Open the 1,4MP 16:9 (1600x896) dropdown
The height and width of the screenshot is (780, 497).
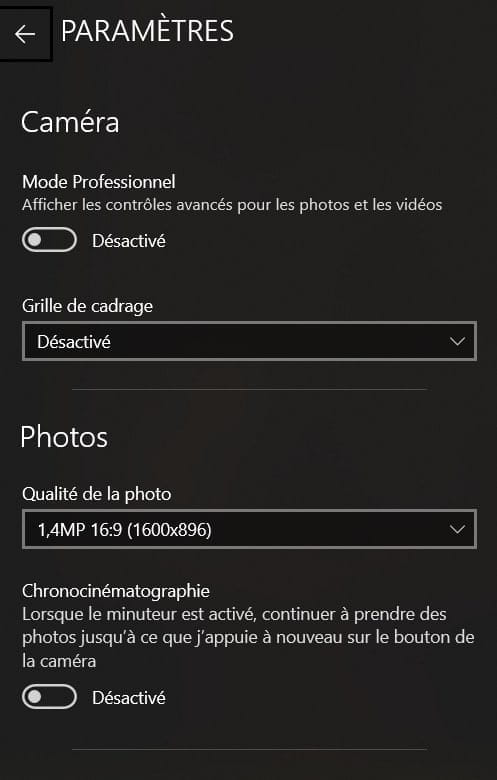point(249,529)
